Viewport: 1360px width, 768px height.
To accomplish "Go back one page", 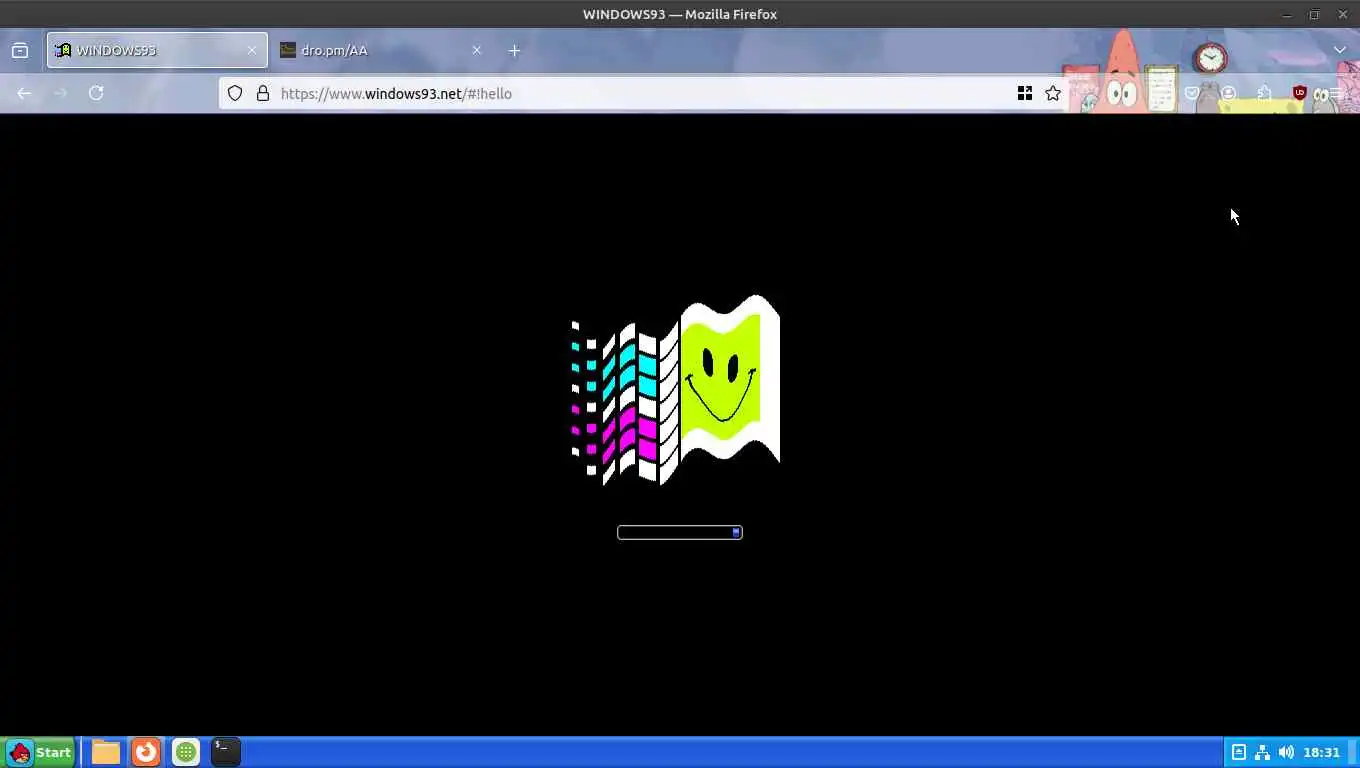I will click(24, 93).
